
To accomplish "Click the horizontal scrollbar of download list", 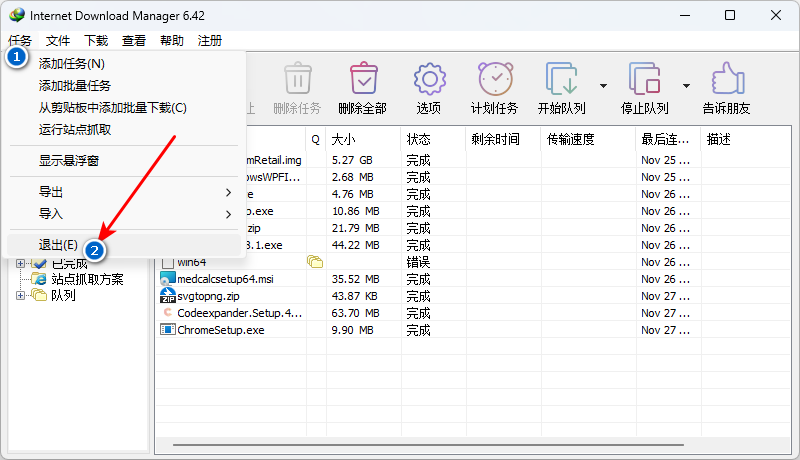I will (x=428, y=445).
